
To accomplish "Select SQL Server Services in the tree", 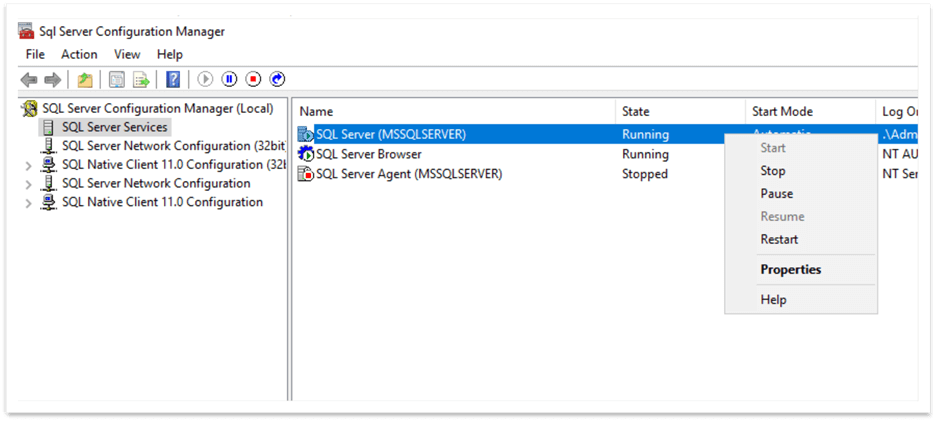I will click(114, 127).
